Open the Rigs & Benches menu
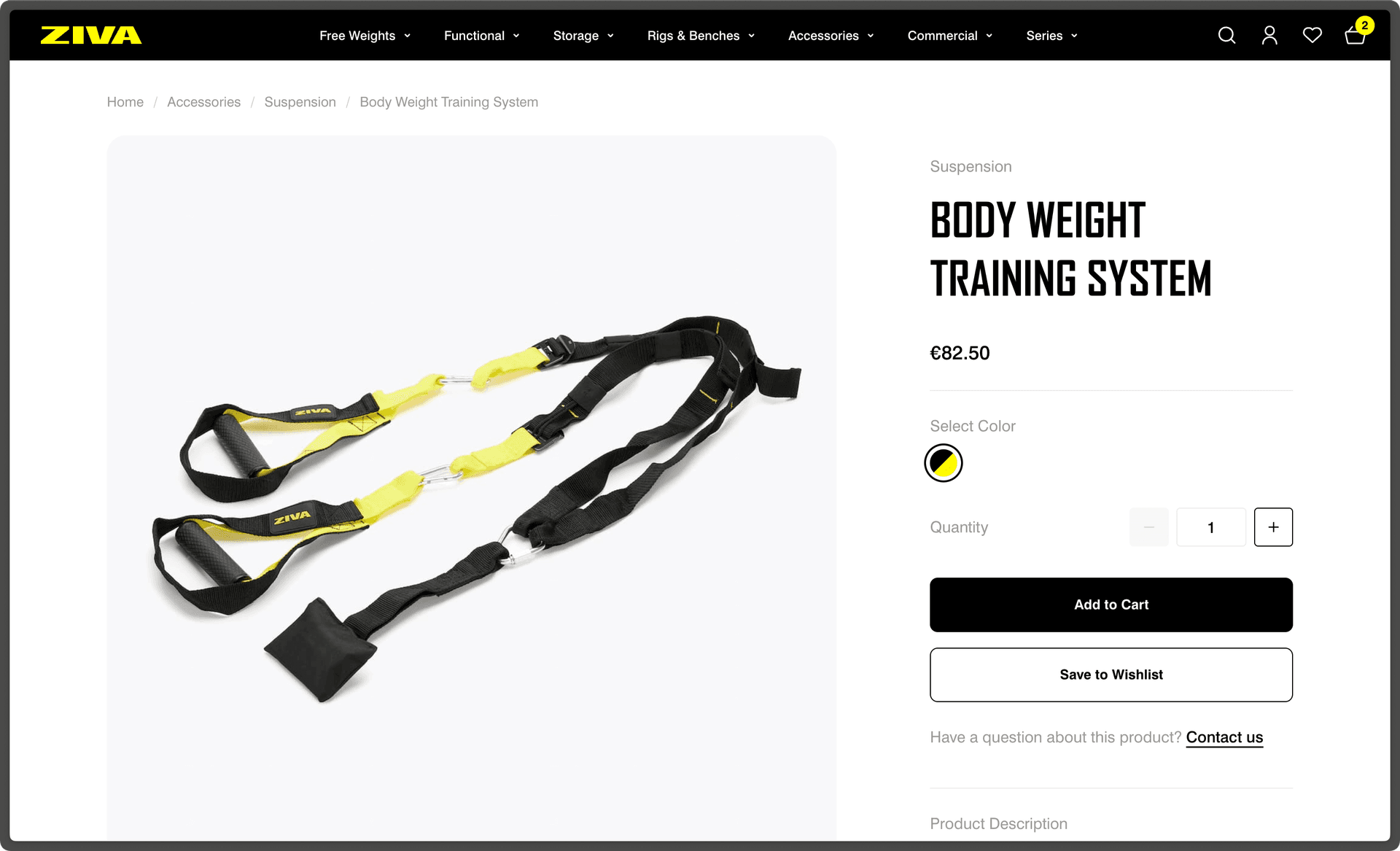This screenshot has height=851, width=1400. click(701, 36)
